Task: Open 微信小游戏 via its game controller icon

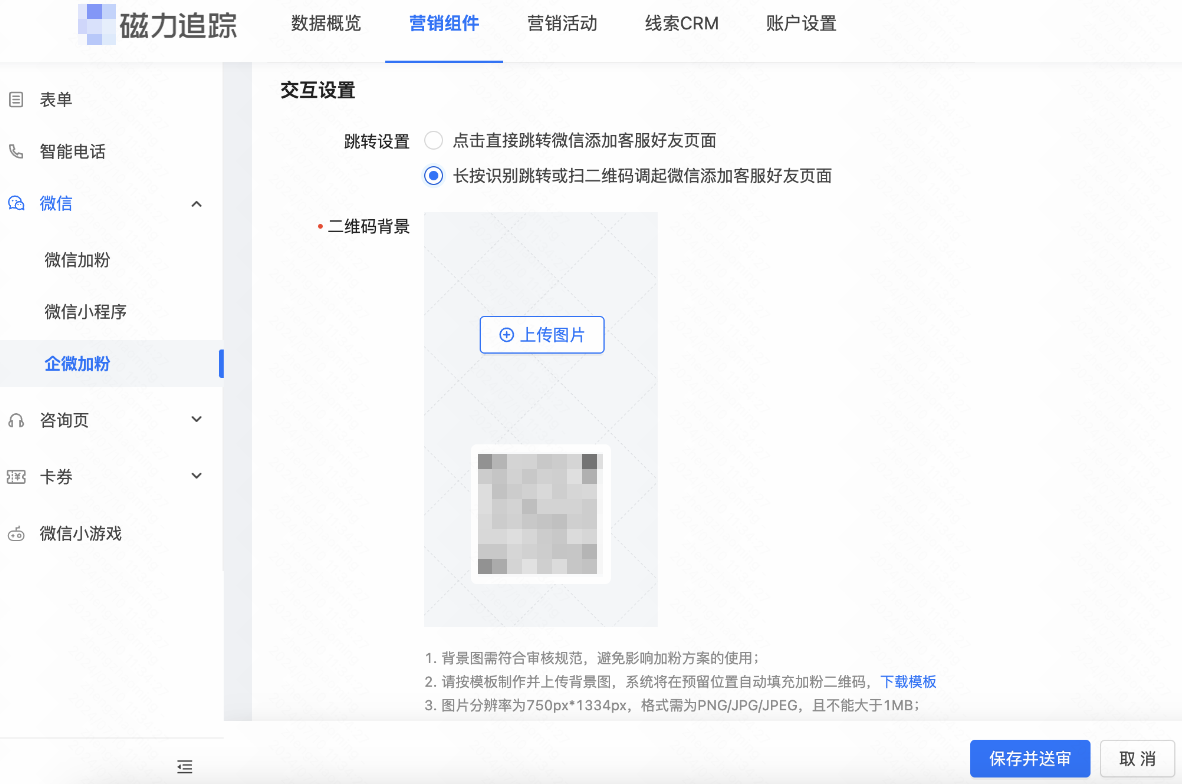Action: (x=15, y=533)
